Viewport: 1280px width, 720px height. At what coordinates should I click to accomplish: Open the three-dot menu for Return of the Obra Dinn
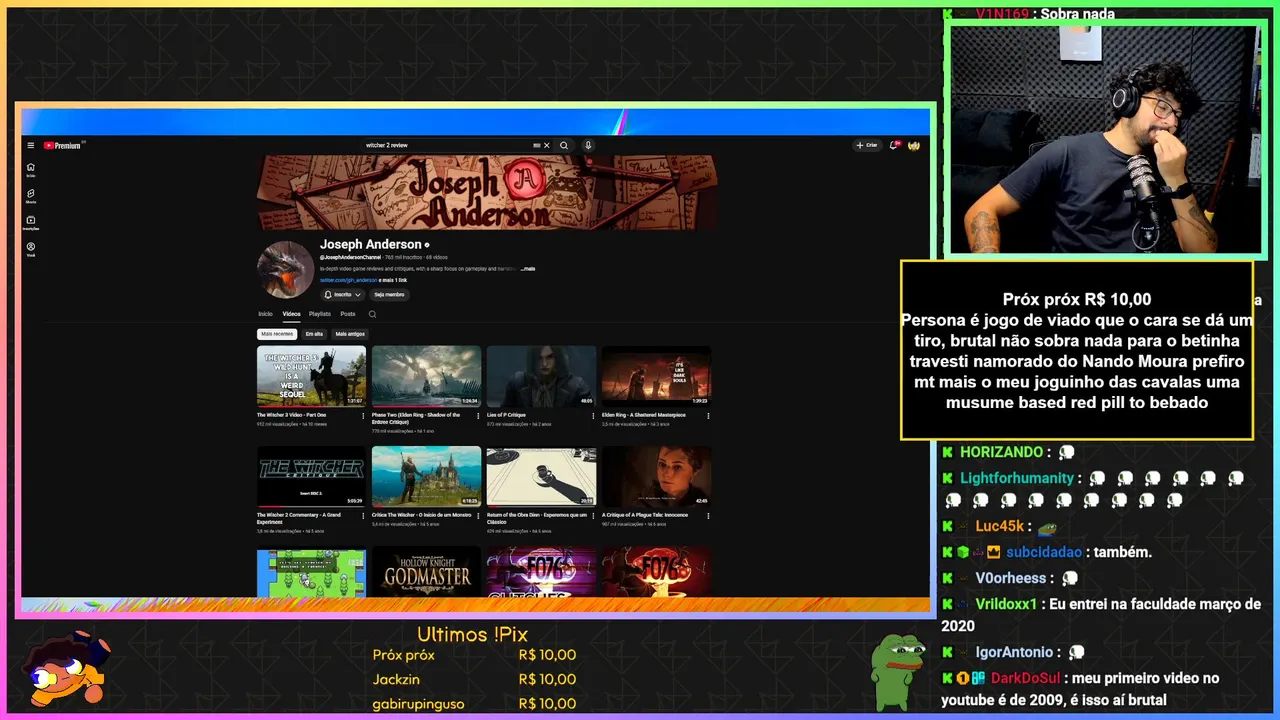tap(593, 515)
